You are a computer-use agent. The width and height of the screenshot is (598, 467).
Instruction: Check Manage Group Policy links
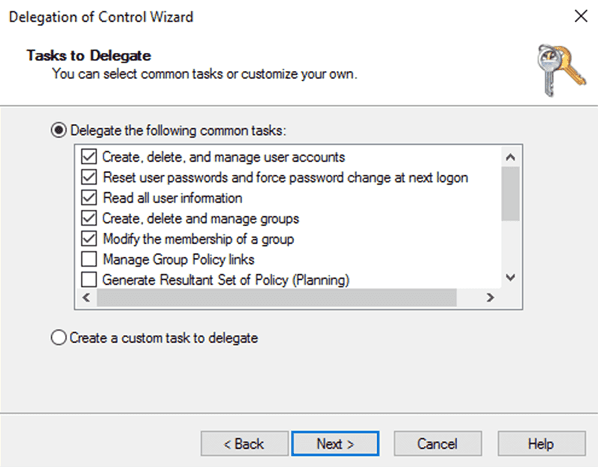[x=89, y=259]
